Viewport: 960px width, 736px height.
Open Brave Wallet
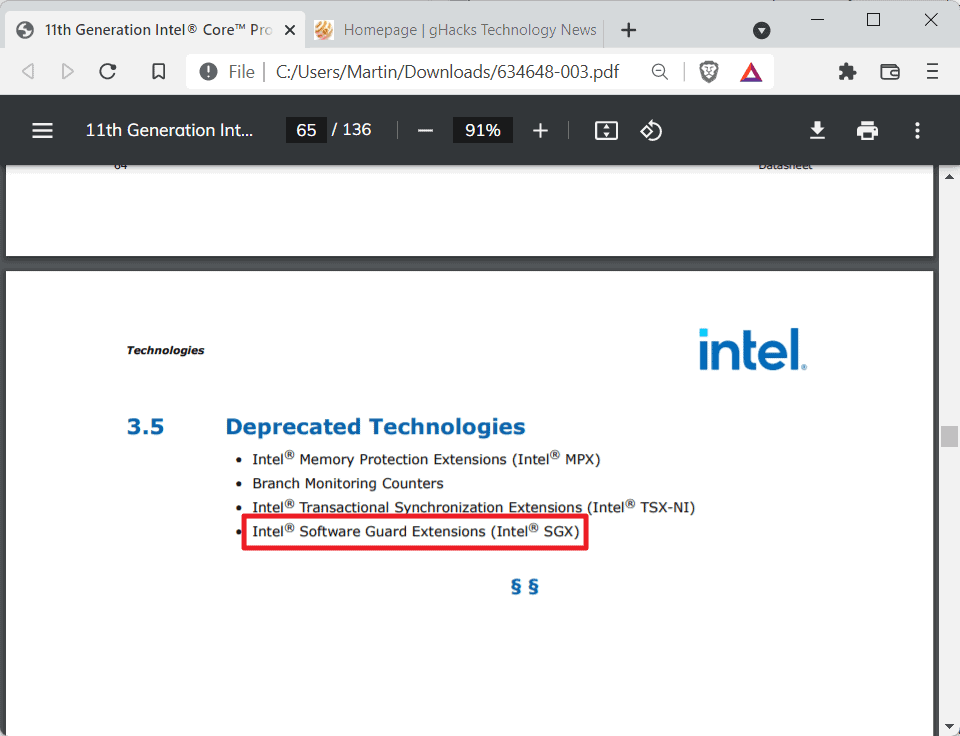889,71
